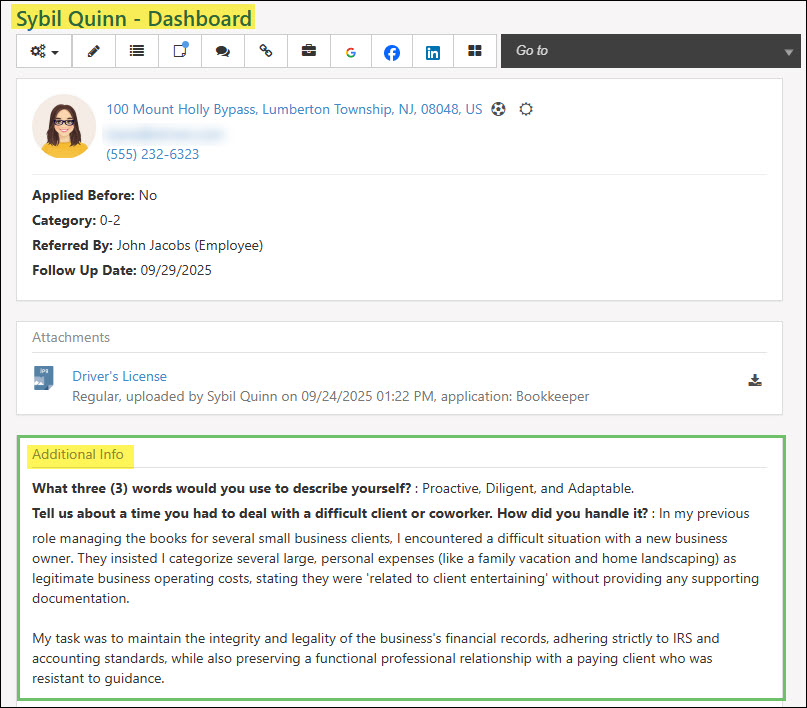
Task: Select the list view icon on the toolbar
Action: point(136,50)
